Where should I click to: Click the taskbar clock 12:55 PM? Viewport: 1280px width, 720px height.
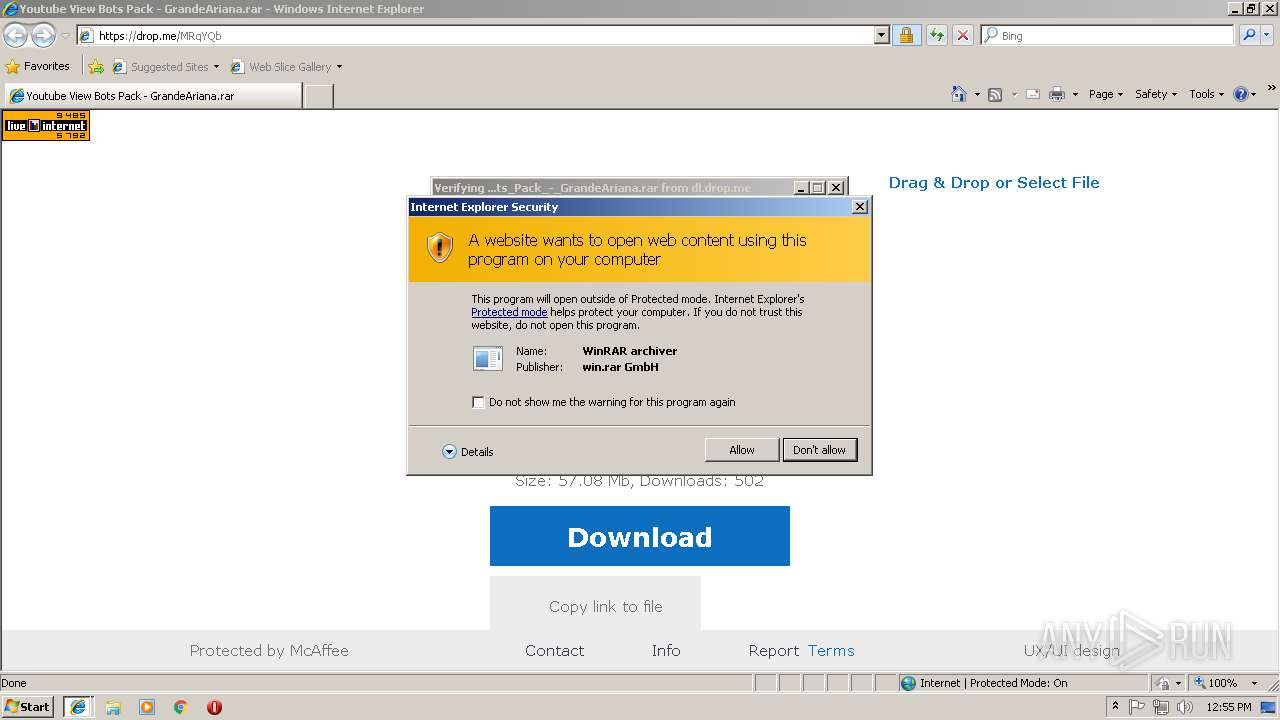(x=1229, y=707)
